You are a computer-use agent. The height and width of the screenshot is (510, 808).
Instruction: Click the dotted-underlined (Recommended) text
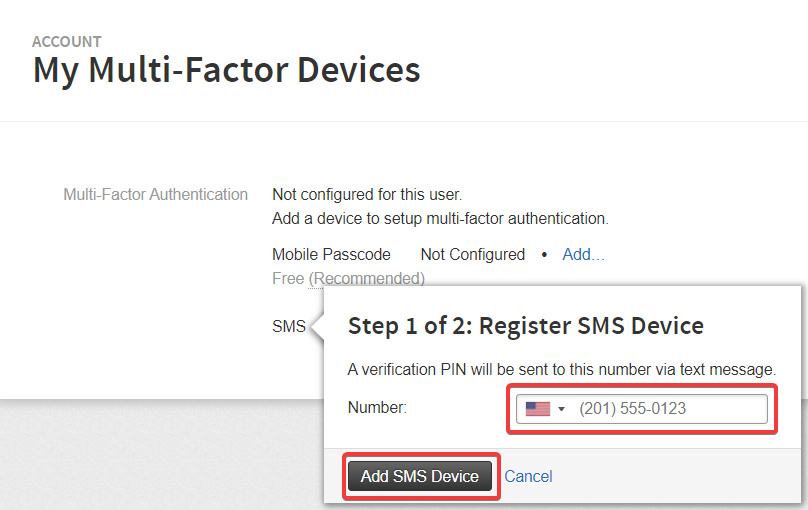point(366,279)
